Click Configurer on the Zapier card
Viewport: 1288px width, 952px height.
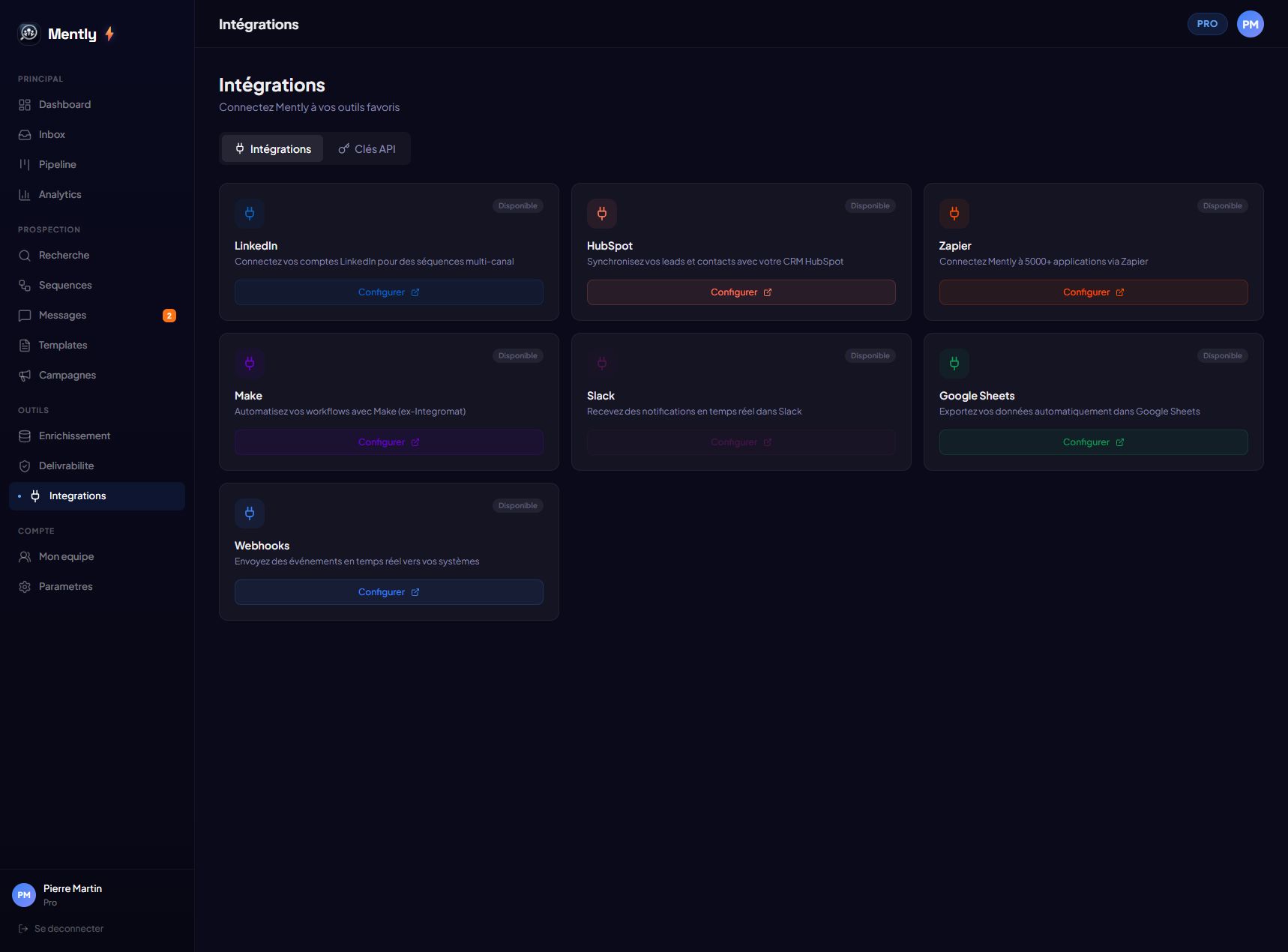click(x=1094, y=292)
